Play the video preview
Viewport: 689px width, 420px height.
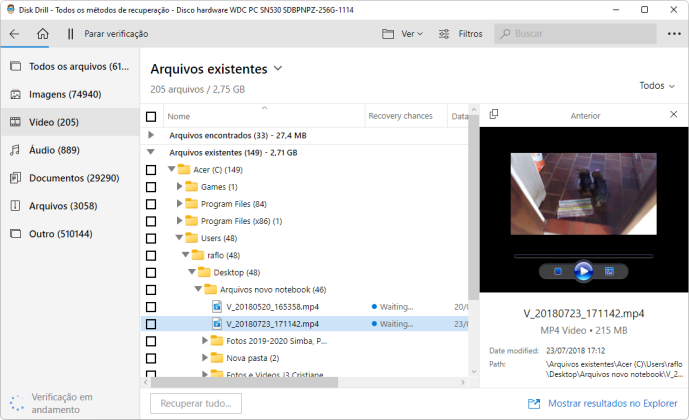tap(584, 271)
